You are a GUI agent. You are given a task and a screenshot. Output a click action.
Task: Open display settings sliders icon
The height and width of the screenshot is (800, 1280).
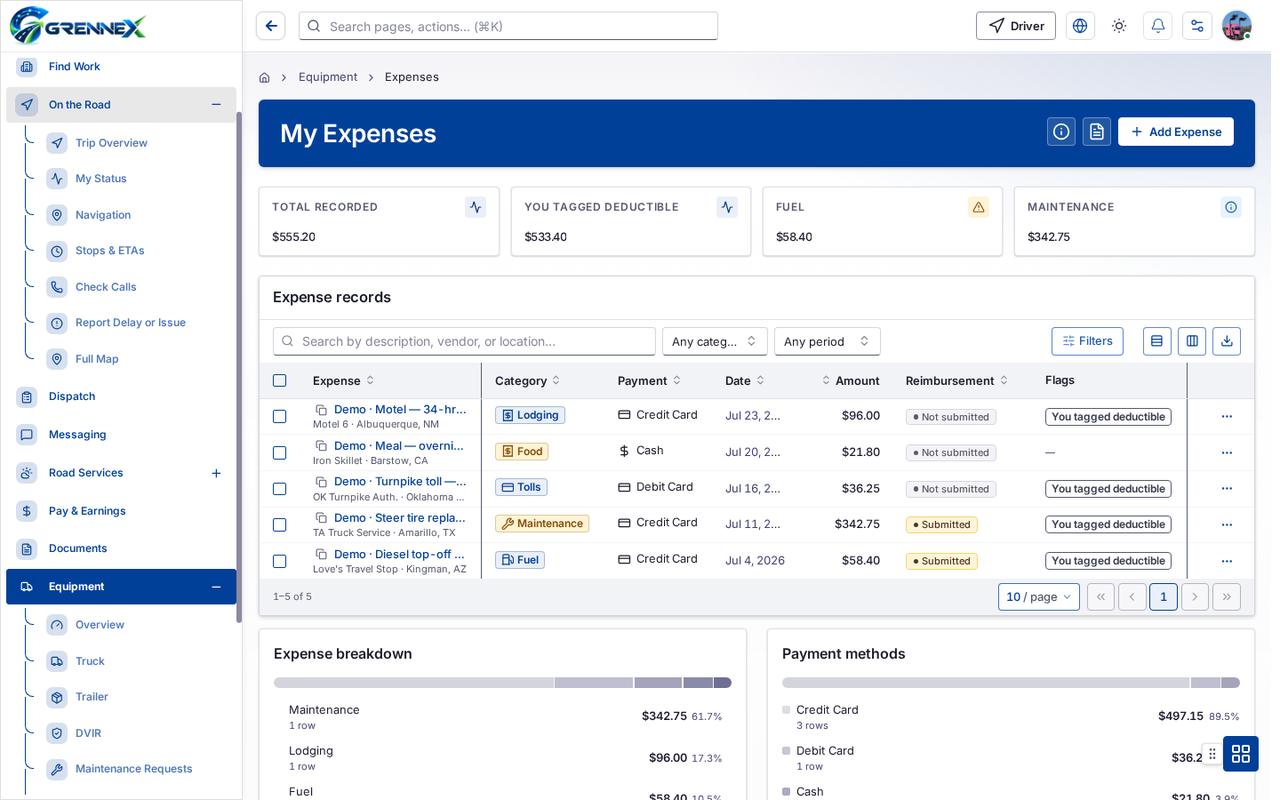coord(1197,26)
